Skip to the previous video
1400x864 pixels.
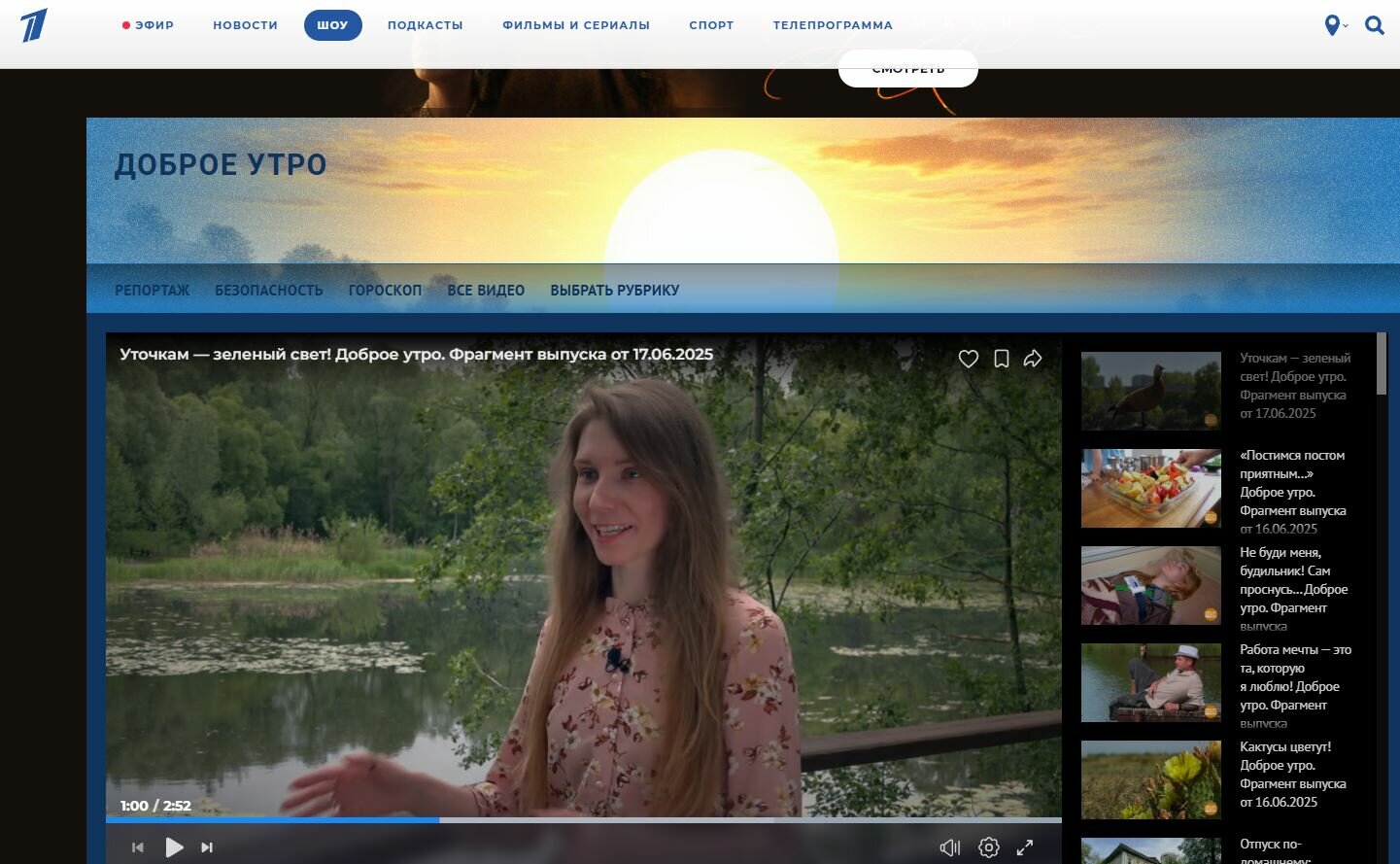click(x=138, y=847)
